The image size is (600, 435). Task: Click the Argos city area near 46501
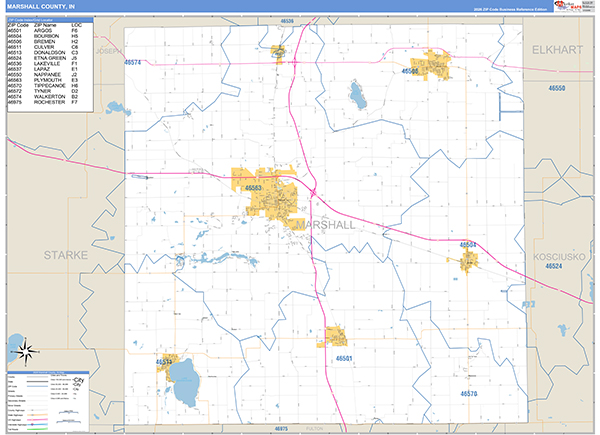333,337
